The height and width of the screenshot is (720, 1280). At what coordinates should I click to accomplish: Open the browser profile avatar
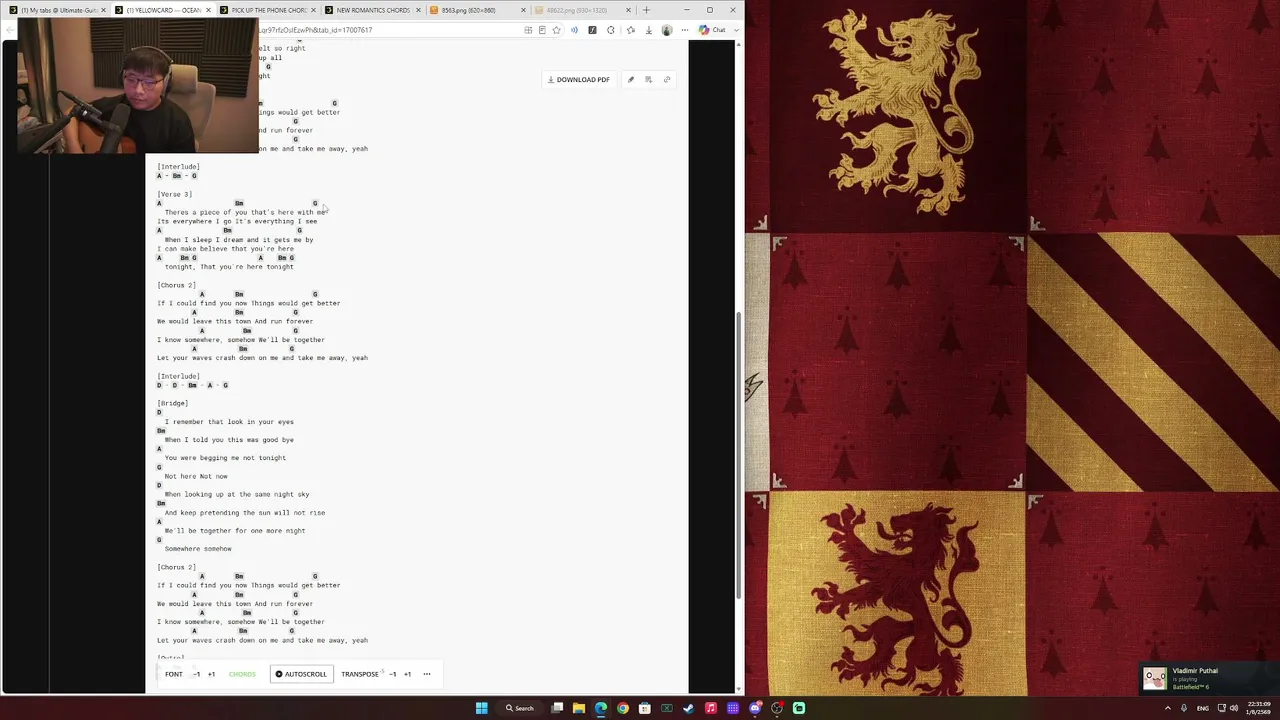pyautogui.click(x=667, y=30)
